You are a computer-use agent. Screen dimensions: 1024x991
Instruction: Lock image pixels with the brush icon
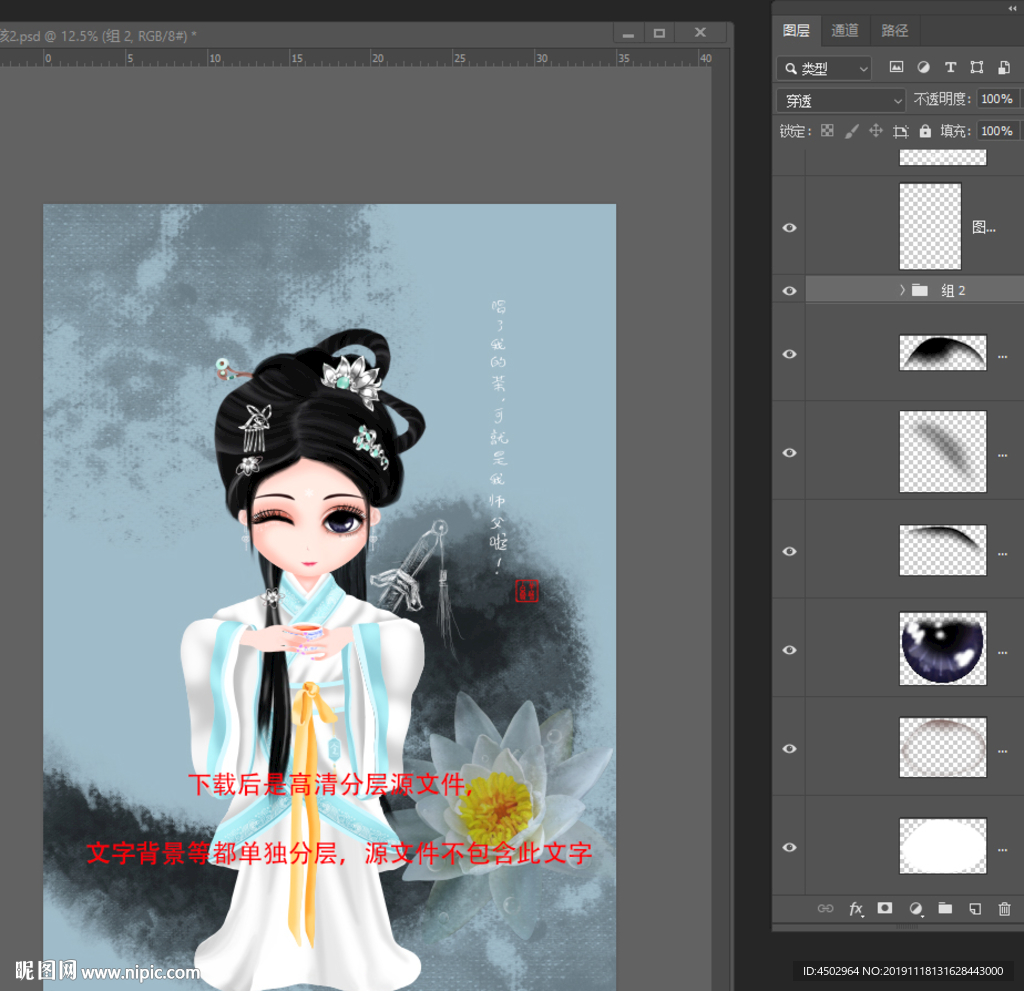point(852,131)
